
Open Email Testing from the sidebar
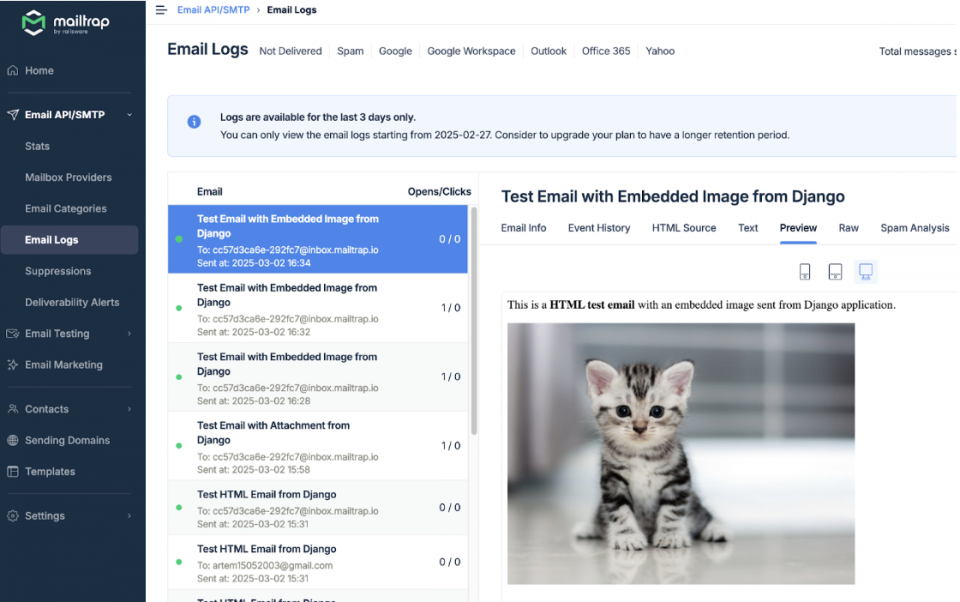pyautogui.click(x=57, y=333)
